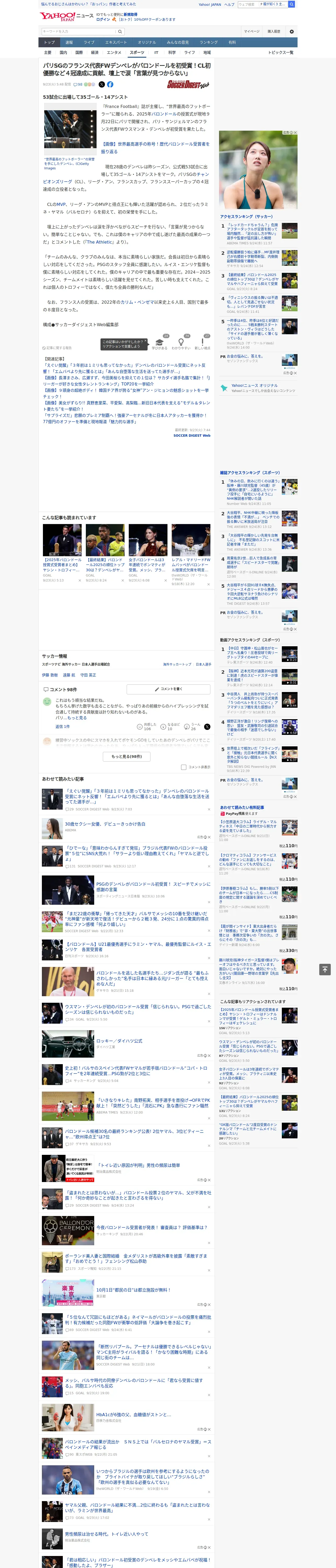This screenshot has height=1568, width=336.
Task: Click player name 守田 英正
Action: [x=88, y=675]
